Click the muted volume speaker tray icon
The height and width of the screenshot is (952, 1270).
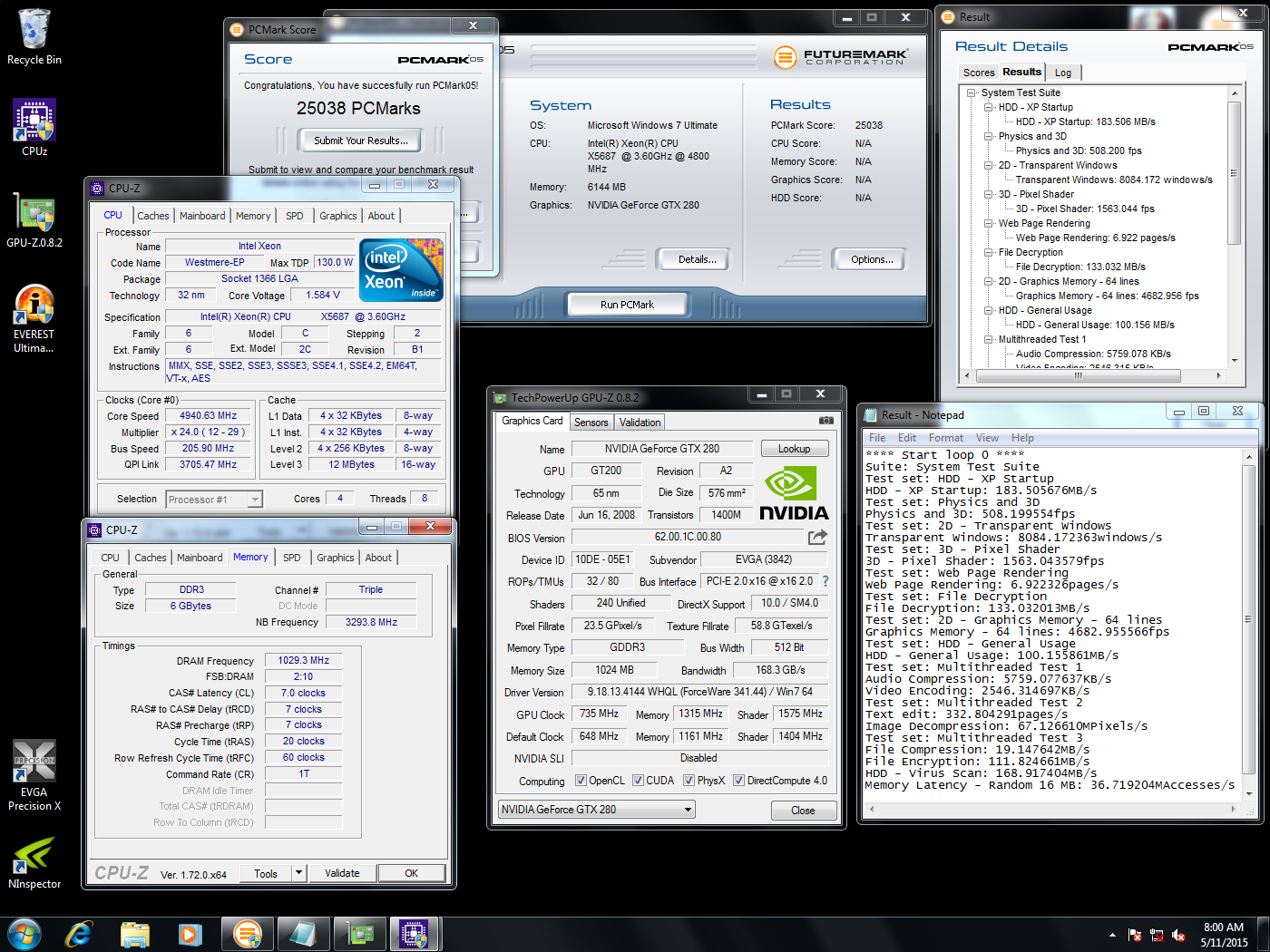[x=1178, y=935]
